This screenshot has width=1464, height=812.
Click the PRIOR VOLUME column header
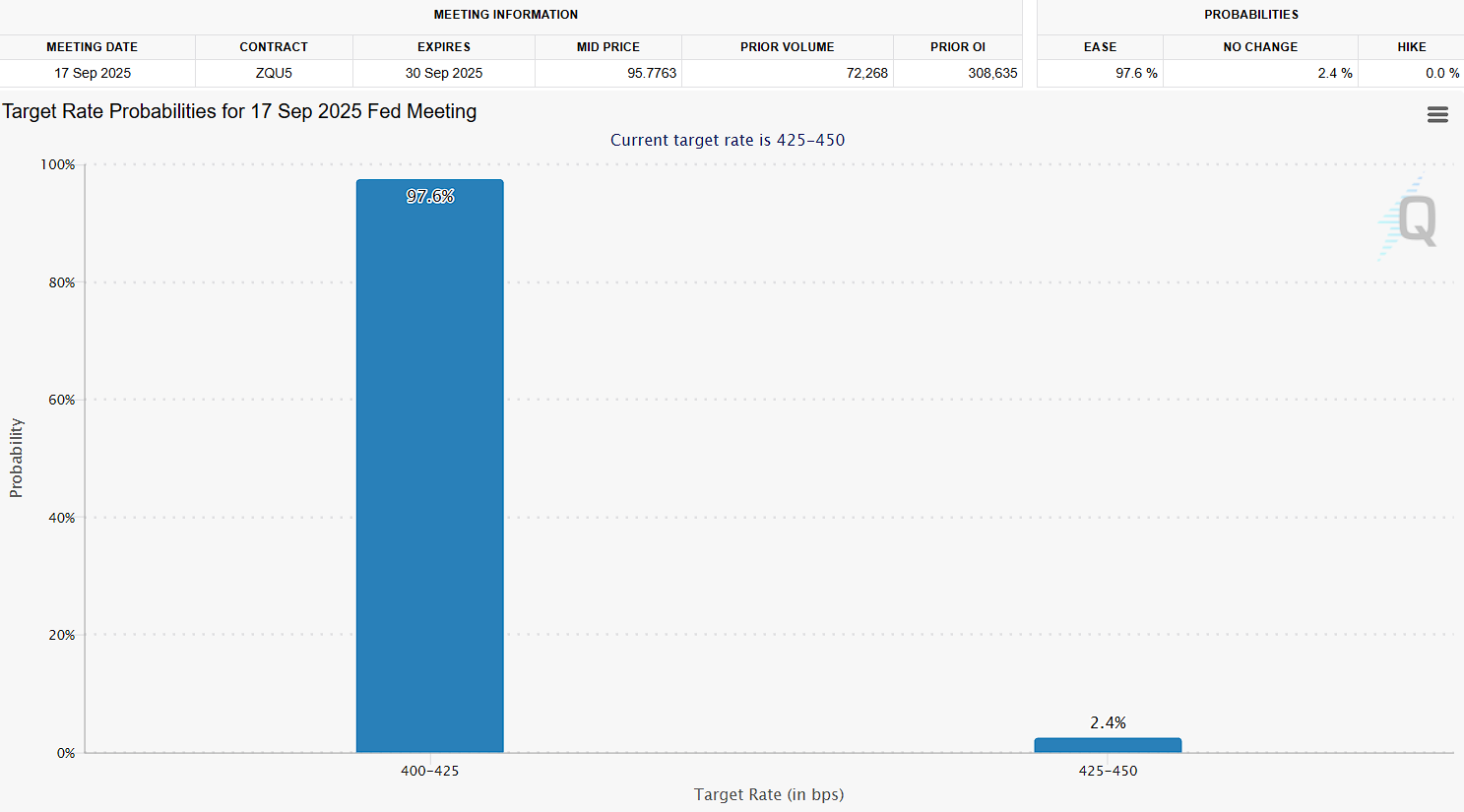(x=787, y=47)
